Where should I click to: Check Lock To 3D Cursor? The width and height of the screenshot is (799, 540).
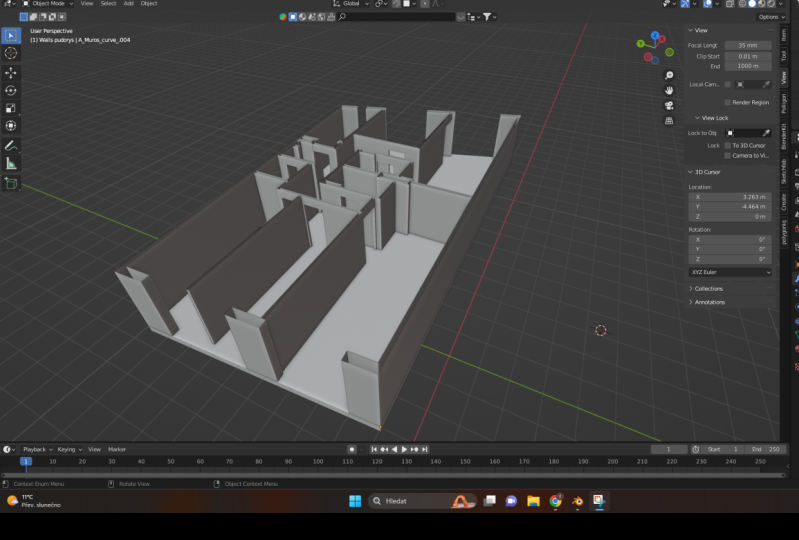[x=728, y=145]
